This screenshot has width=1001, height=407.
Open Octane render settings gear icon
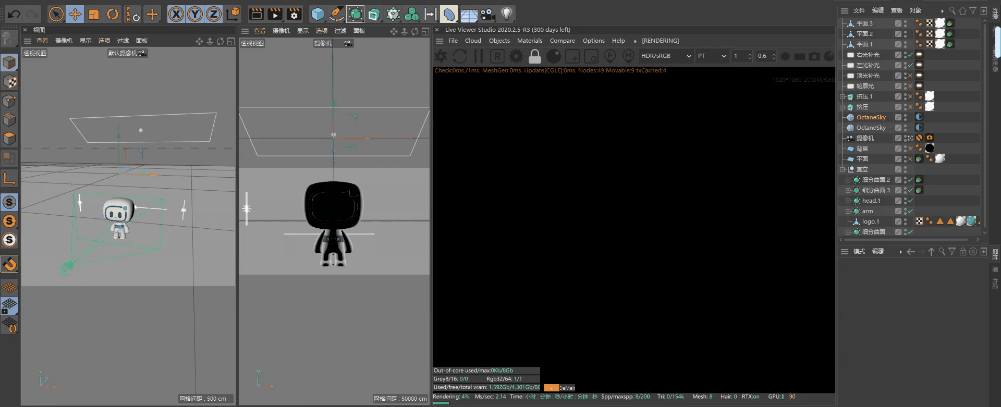(x=515, y=56)
